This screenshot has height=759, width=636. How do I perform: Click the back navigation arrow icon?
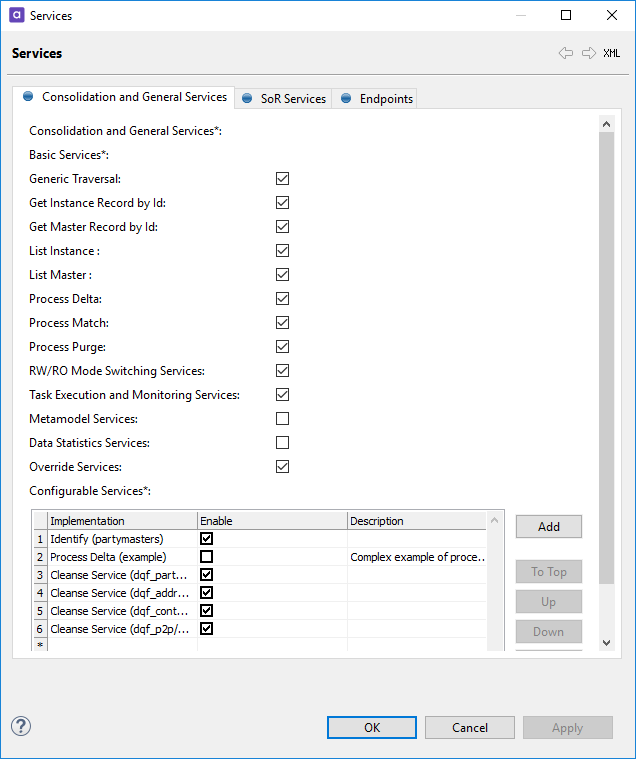click(x=566, y=53)
